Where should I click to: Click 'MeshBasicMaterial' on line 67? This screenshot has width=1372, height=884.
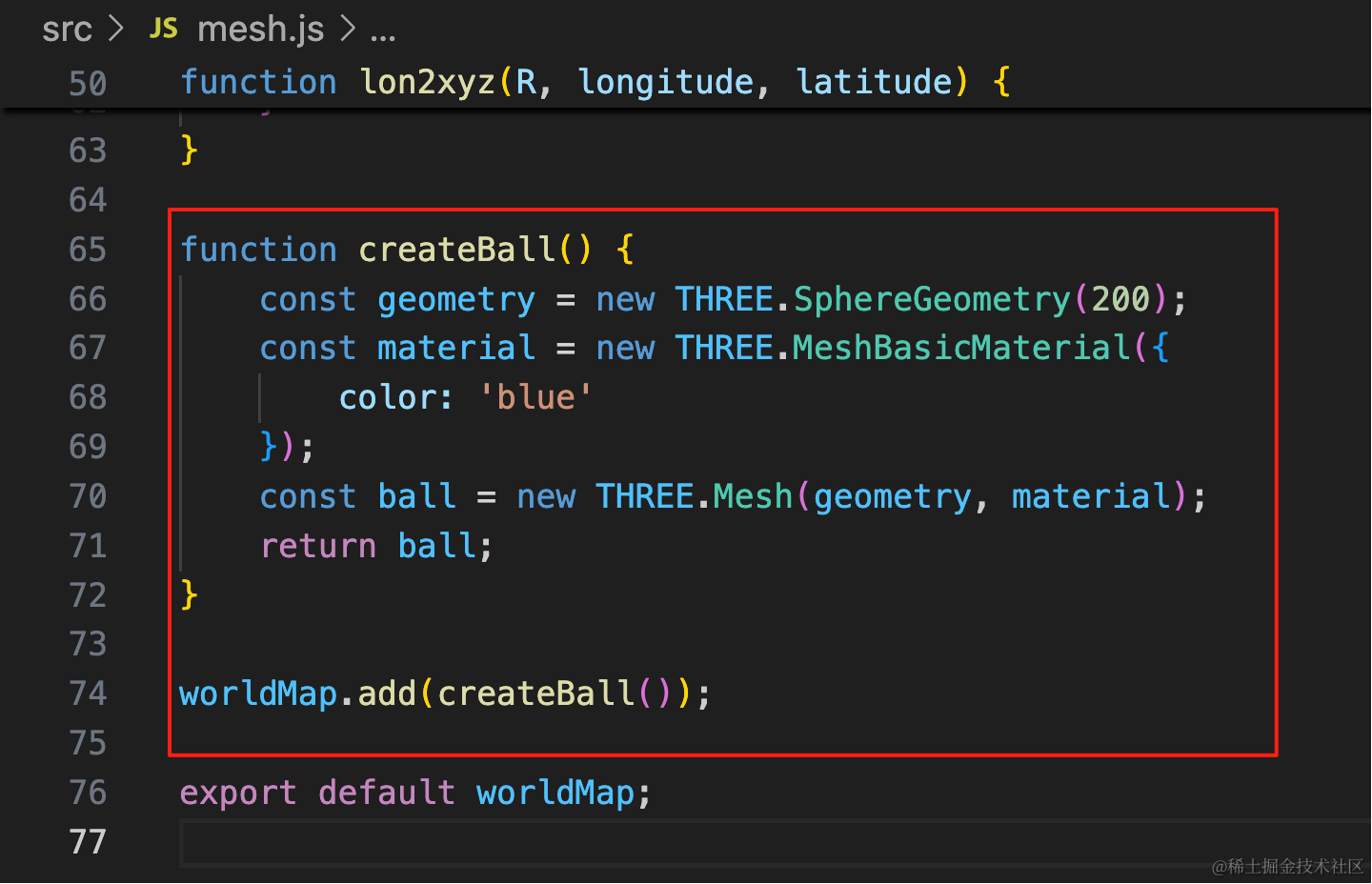pyautogui.click(x=962, y=348)
